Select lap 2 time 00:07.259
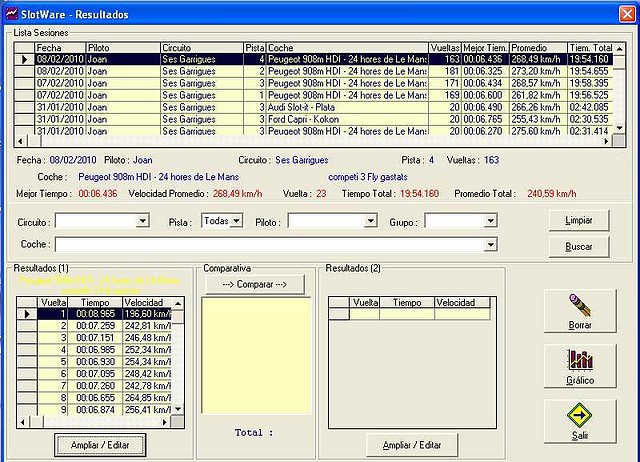This screenshot has width=640, height=462. pos(95,326)
